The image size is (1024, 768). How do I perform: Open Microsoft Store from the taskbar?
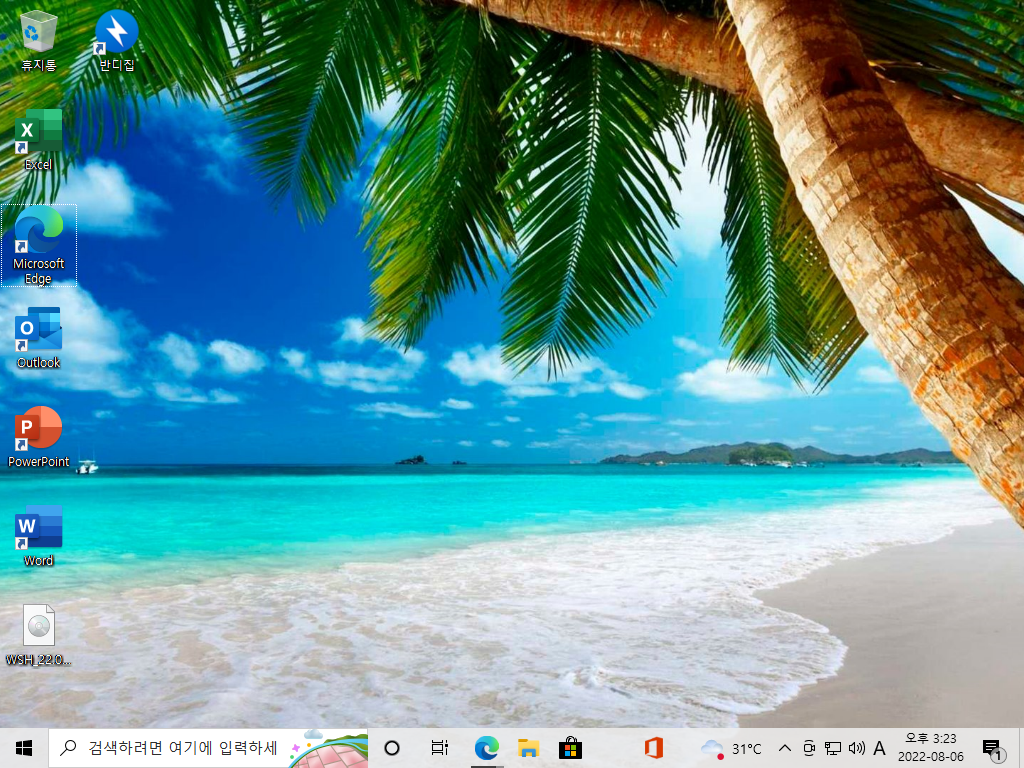[x=570, y=748]
